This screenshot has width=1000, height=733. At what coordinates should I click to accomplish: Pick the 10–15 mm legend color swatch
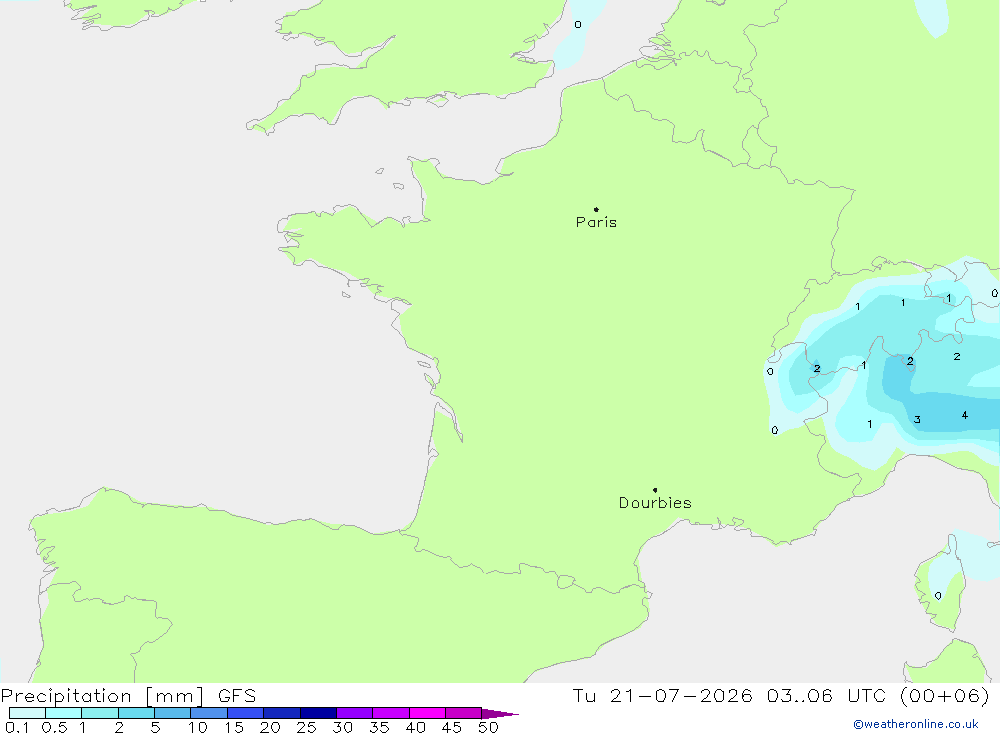click(x=209, y=713)
